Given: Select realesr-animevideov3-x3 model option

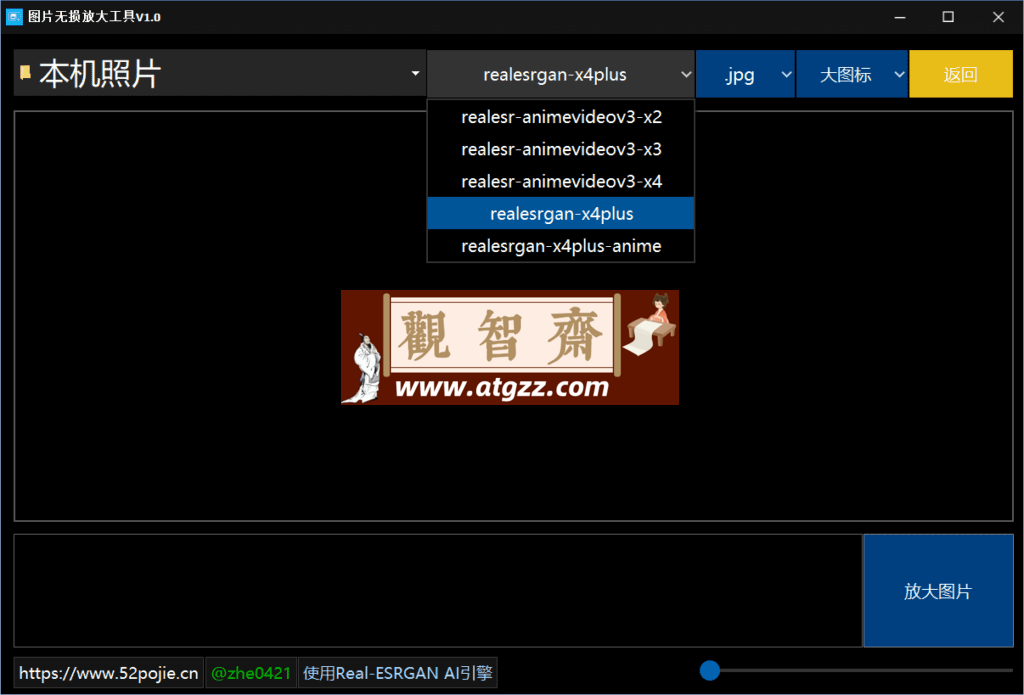Looking at the screenshot, I should click(561, 149).
